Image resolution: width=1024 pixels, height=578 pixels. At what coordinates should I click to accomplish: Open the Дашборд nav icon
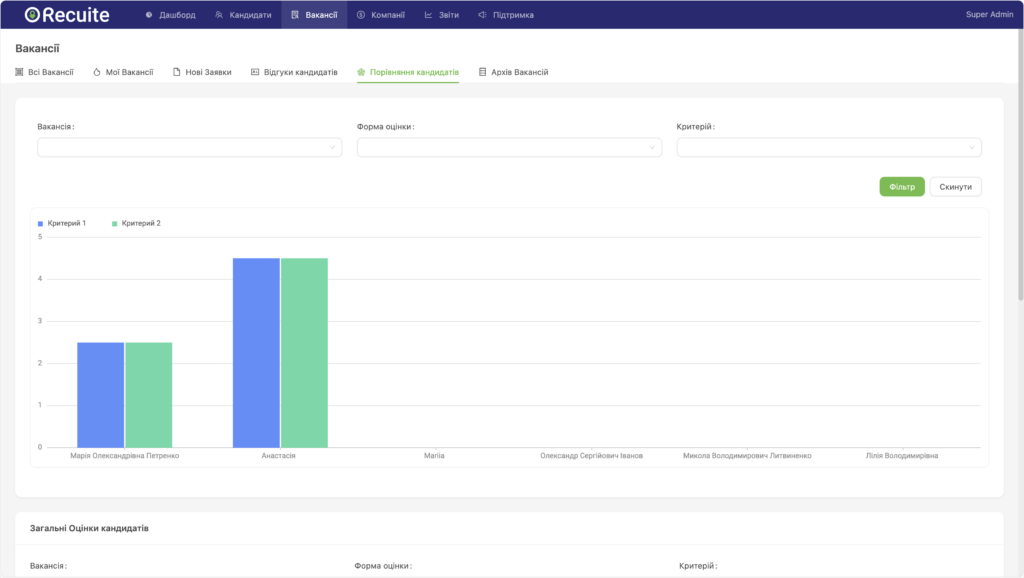[x=149, y=15]
